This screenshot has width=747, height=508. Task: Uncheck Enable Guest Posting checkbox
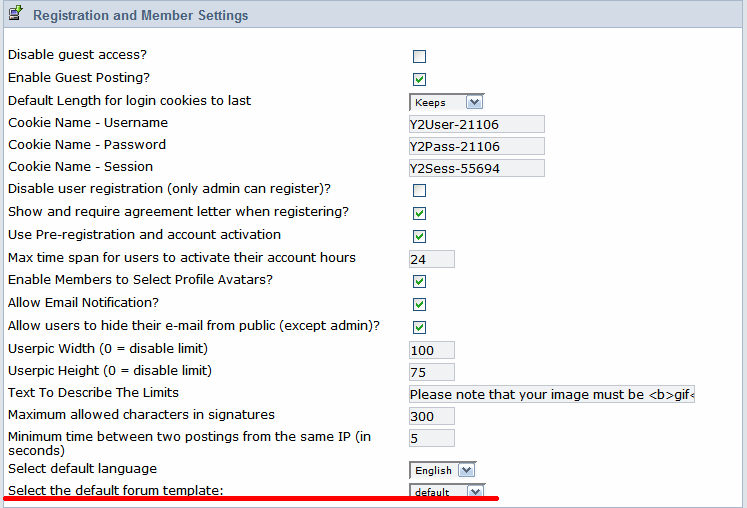[x=419, y=79]
